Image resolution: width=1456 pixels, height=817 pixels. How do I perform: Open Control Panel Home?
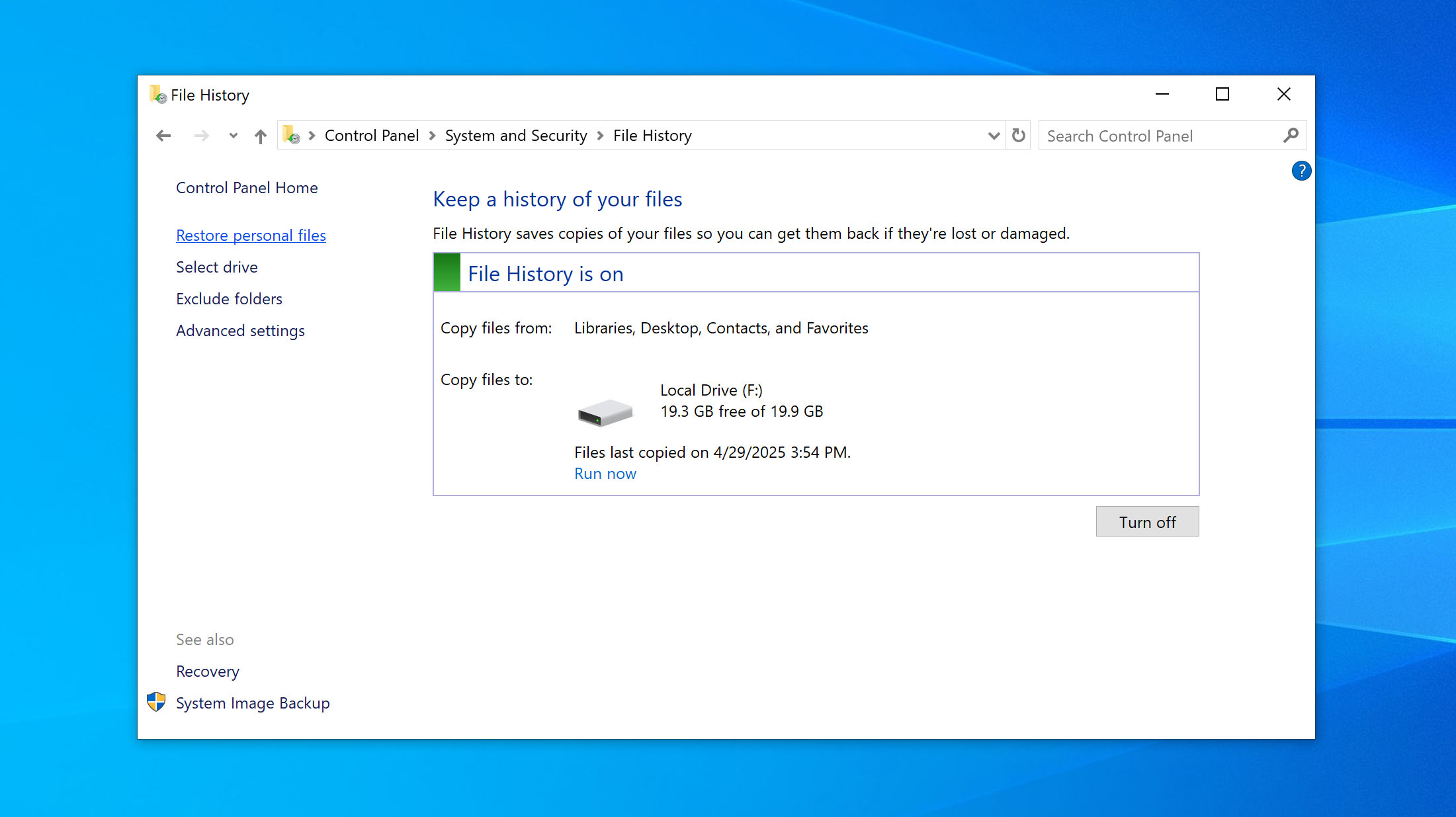[x=247, y=188]
